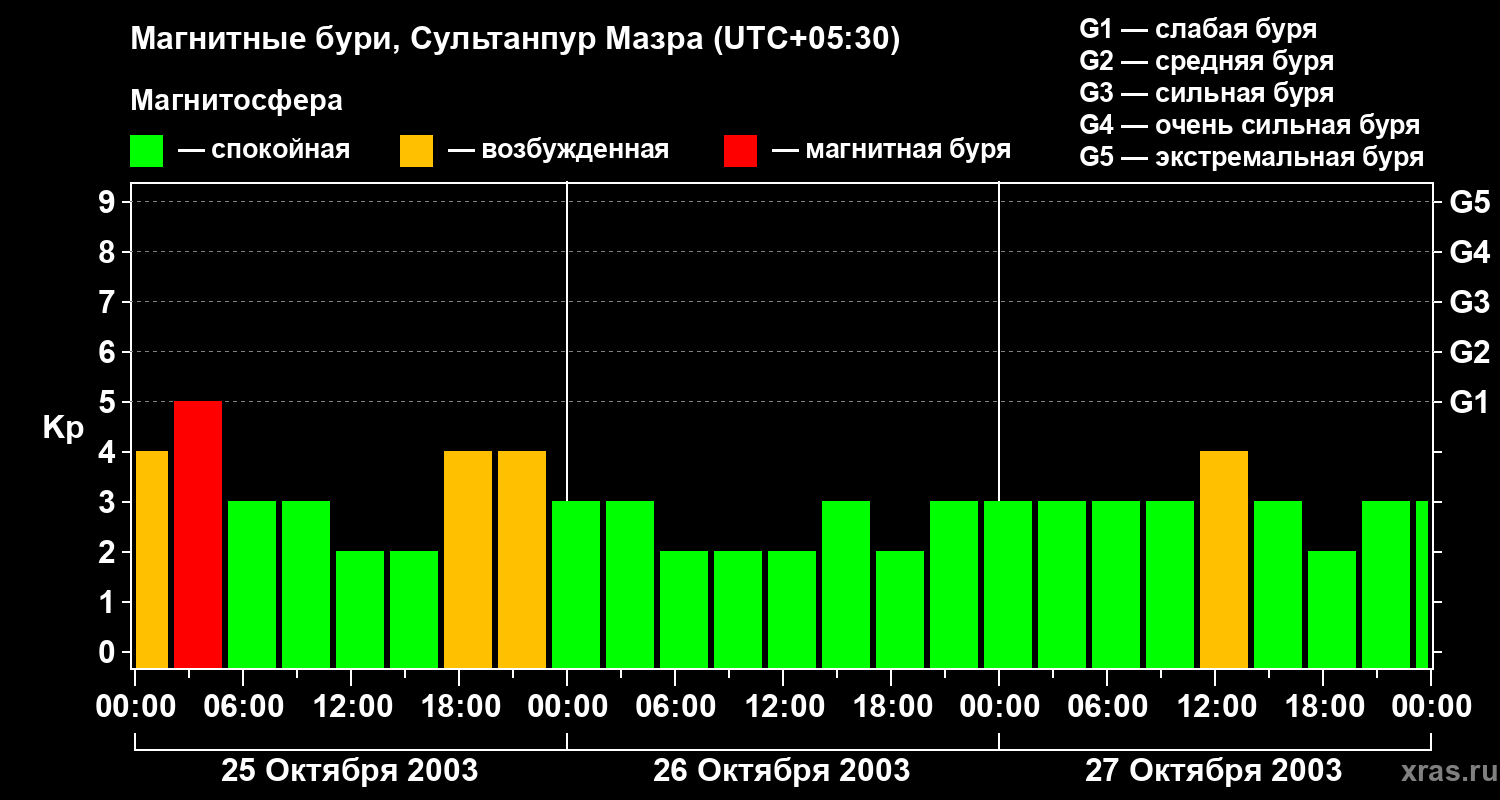Click the '12:00' time label for 25 October
Image resolution: width=1500 pixels, height=800 pixels.
point(351,707)
